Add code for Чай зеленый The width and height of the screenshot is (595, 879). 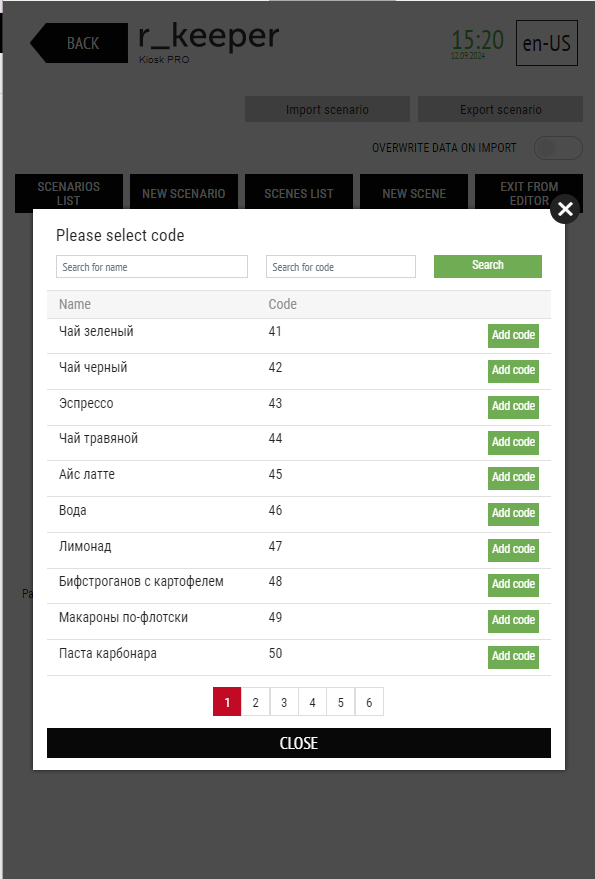(513, 336)
